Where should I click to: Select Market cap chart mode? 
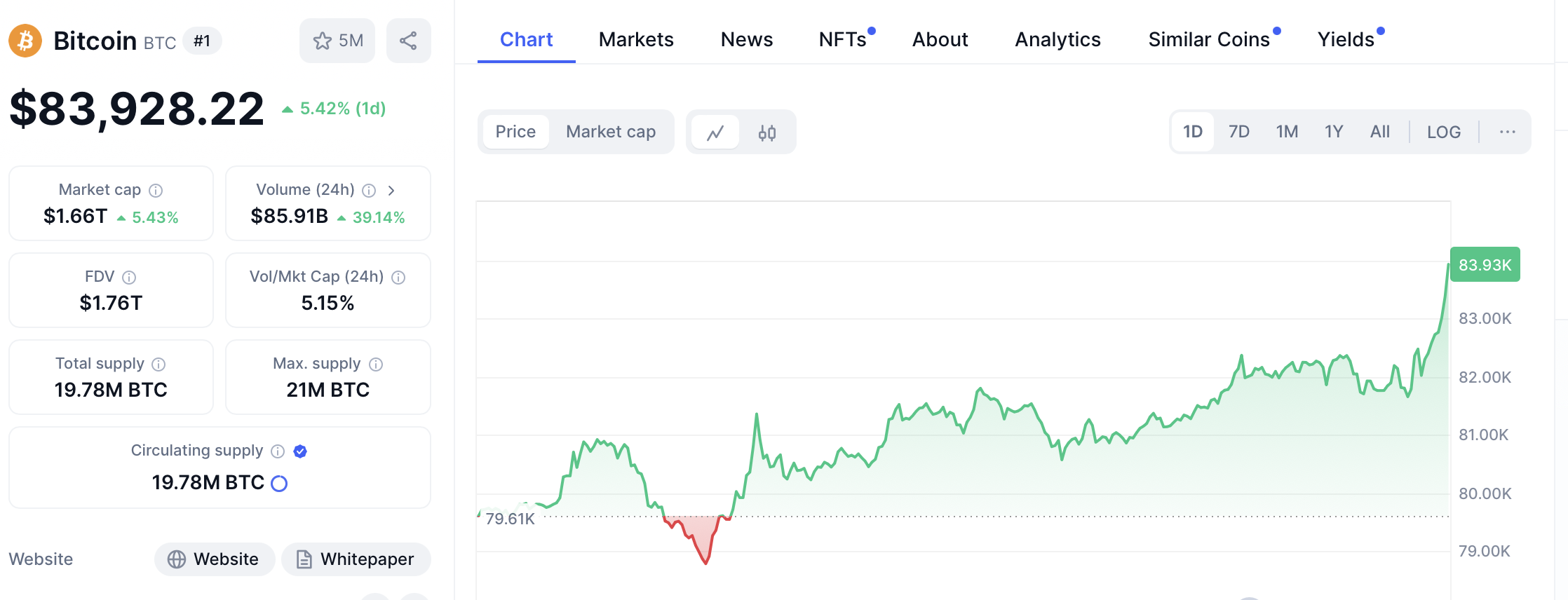(x=611, y=132)
